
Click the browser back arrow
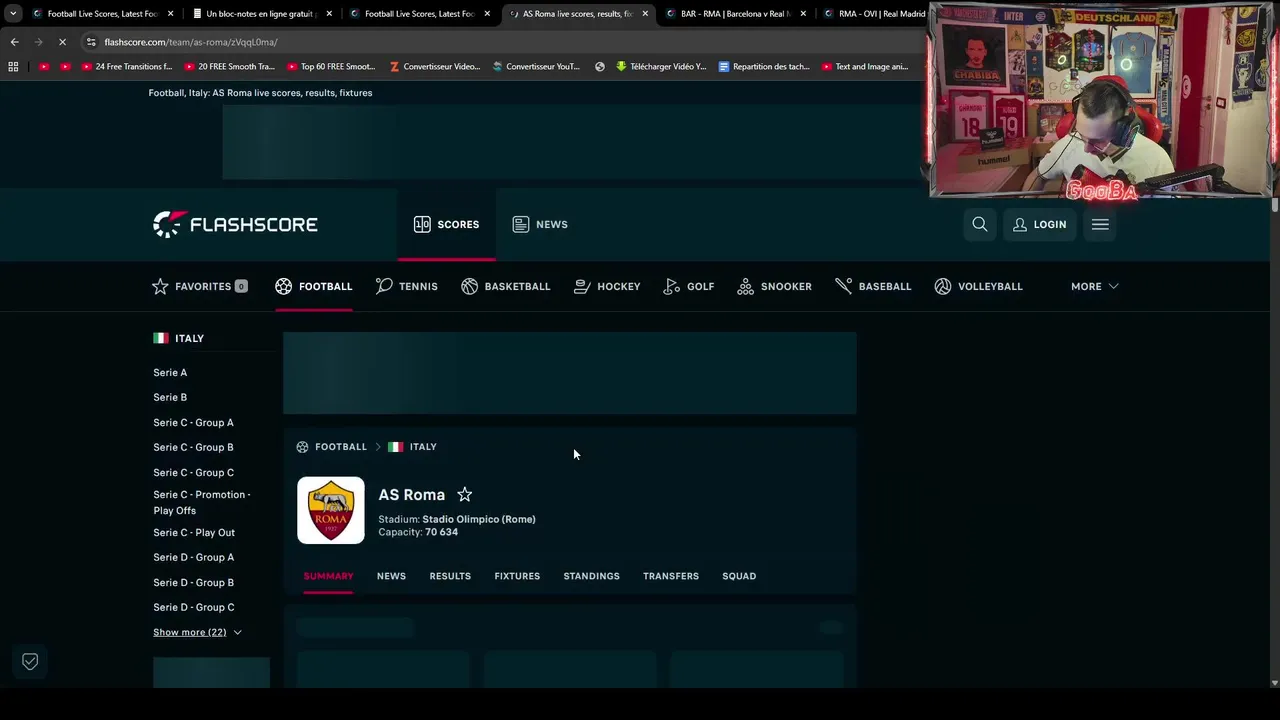coord(14,42)
